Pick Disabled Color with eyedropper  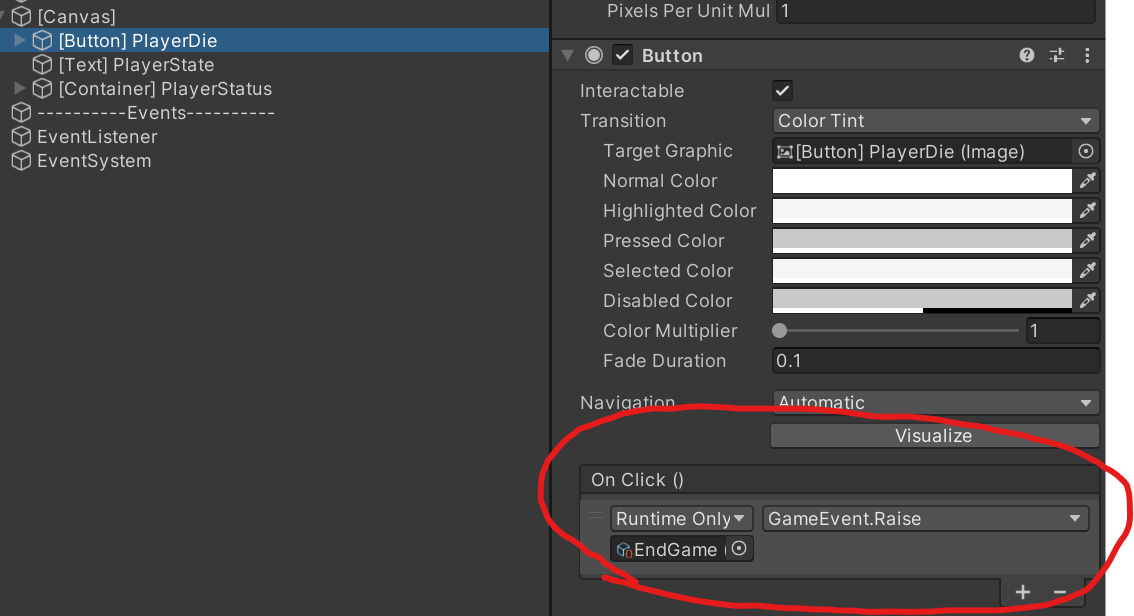click(x=1088, y=301)
